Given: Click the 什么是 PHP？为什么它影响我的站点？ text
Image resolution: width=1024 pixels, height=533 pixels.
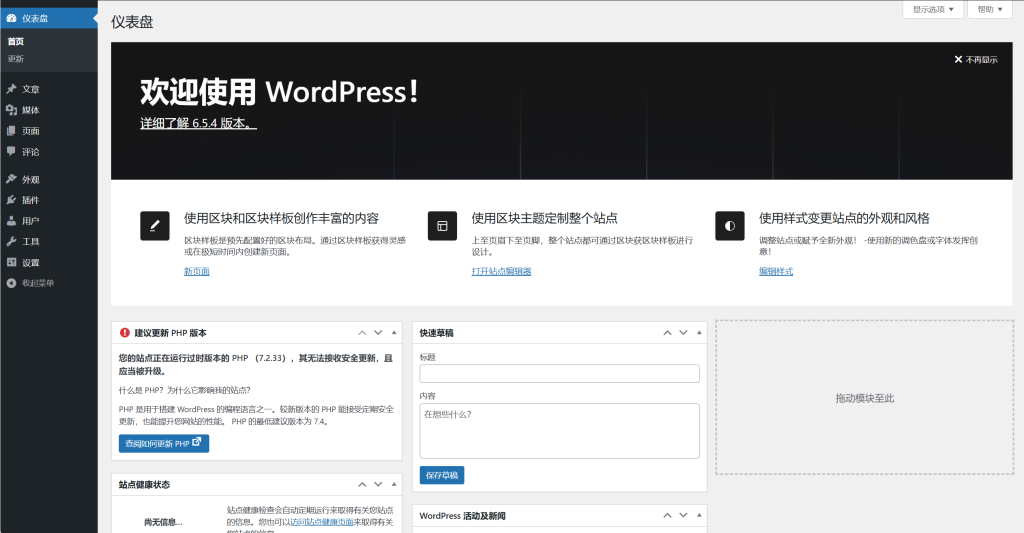Looking at the screenshot, I should coord(184,390).
